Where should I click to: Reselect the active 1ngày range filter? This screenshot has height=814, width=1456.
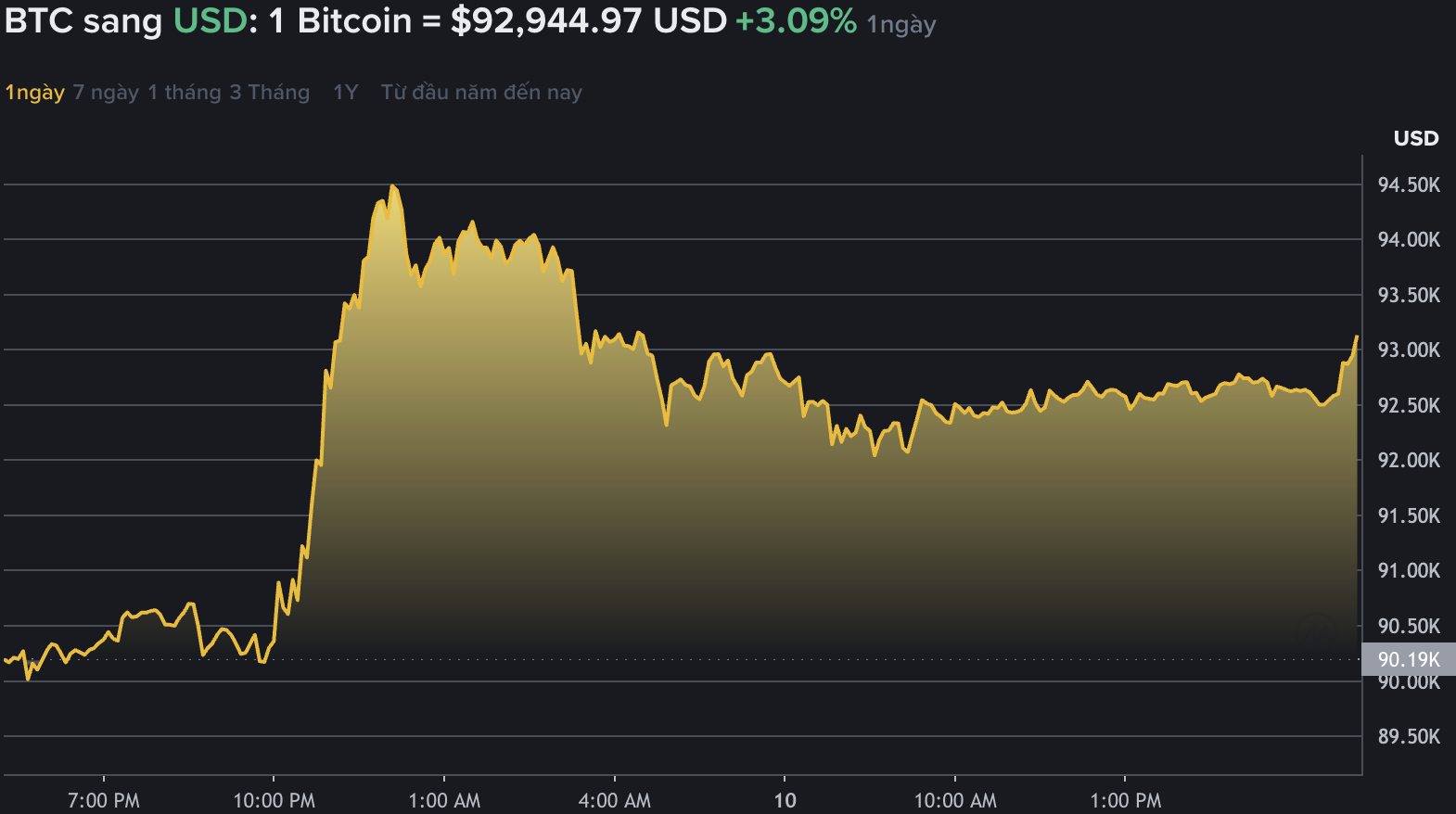33,92
